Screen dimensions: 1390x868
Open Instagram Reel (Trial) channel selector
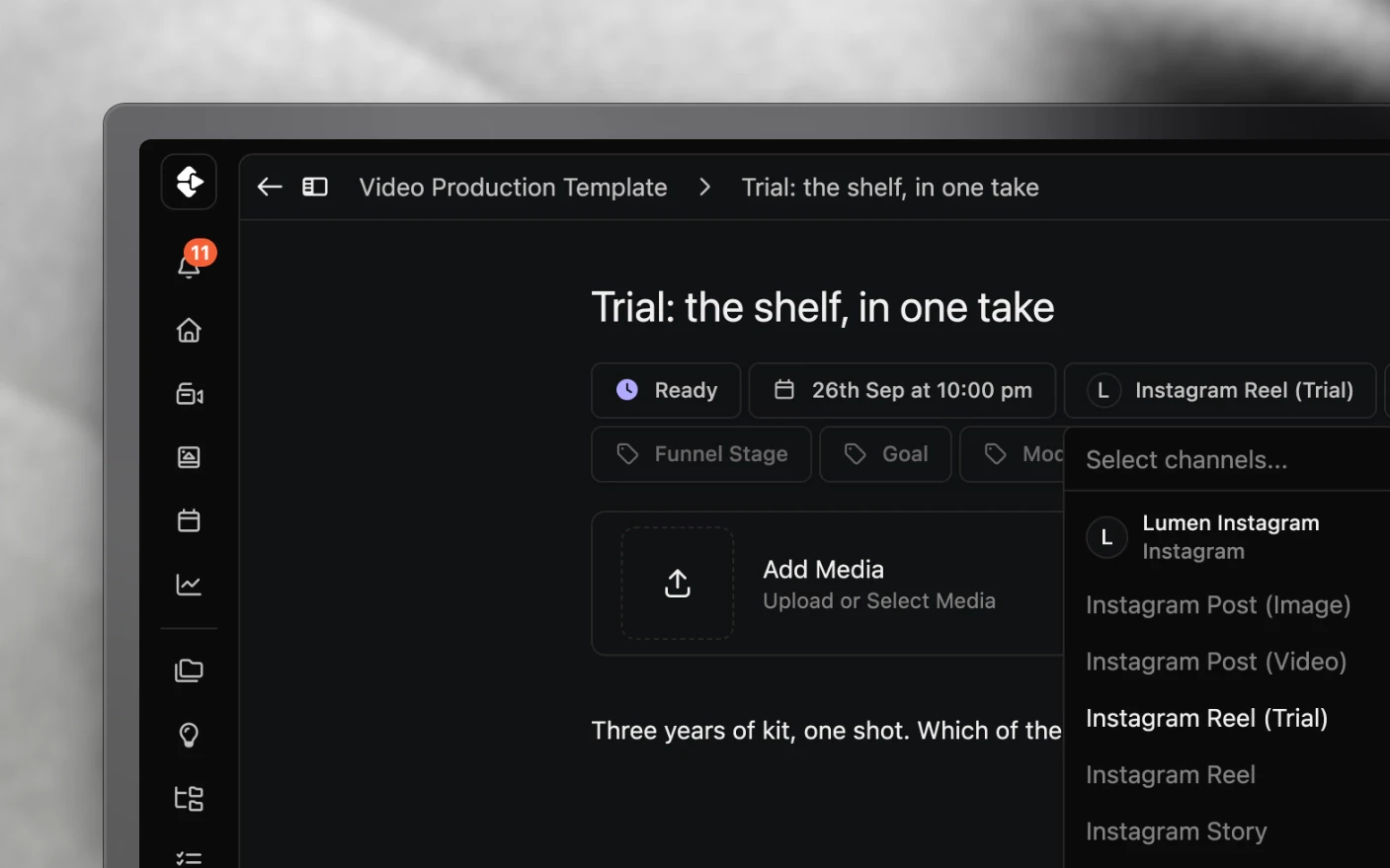click(1220, 390)
